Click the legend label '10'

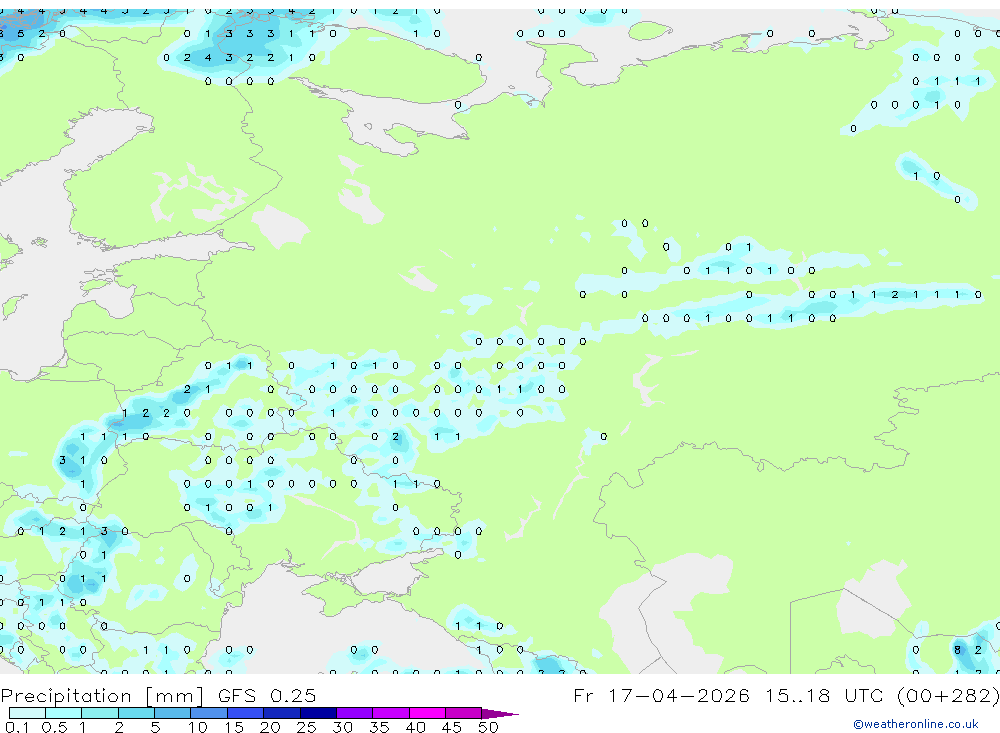point(197,727)
